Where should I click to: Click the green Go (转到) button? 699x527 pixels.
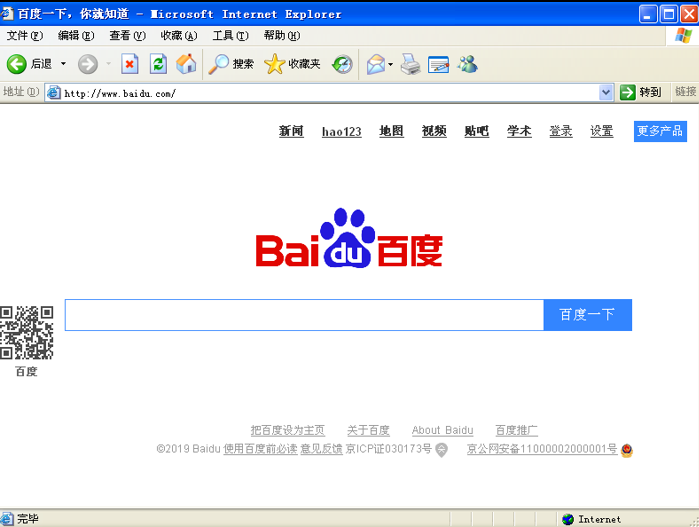640,92
